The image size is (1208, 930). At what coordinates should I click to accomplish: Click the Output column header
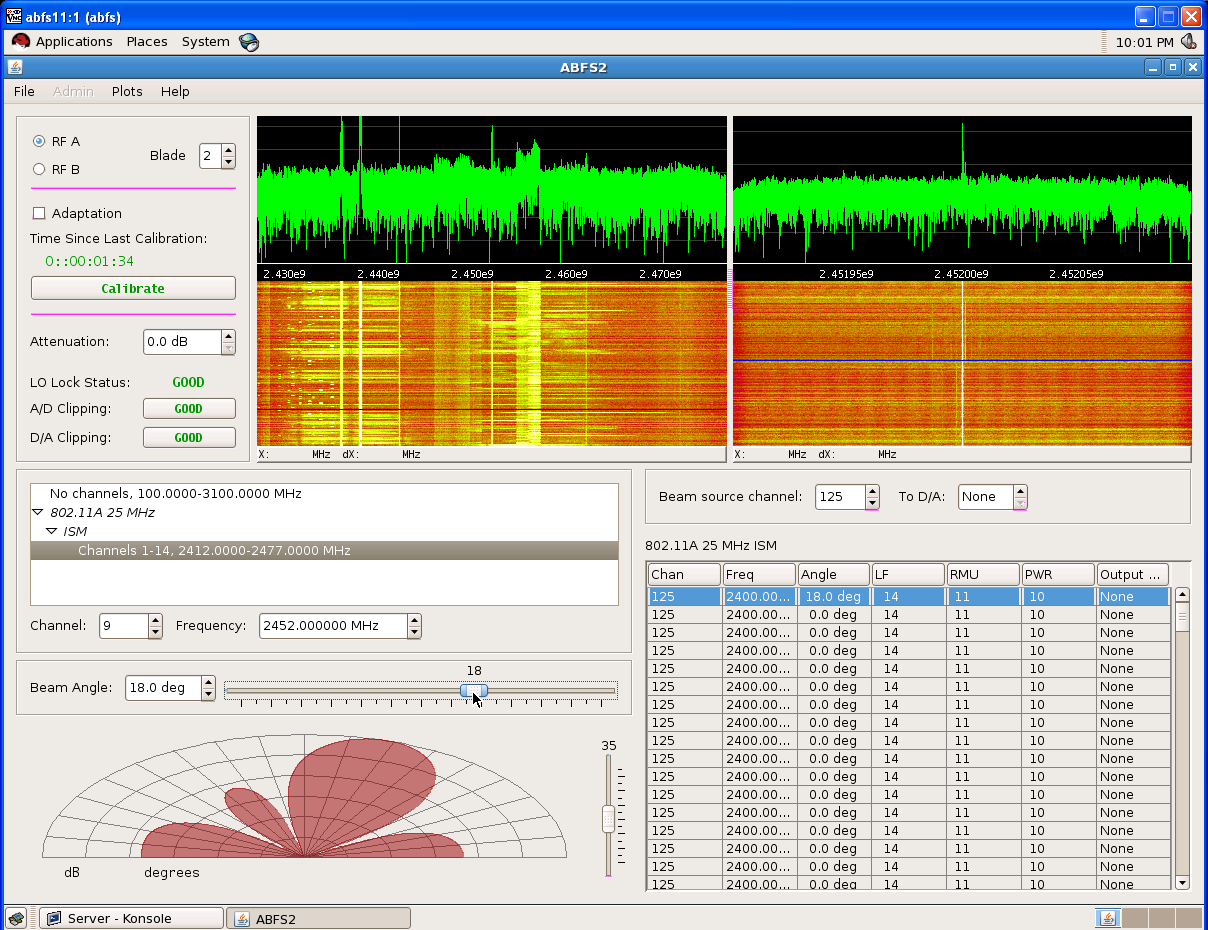pyautogui.click(x=1132, y=574)
